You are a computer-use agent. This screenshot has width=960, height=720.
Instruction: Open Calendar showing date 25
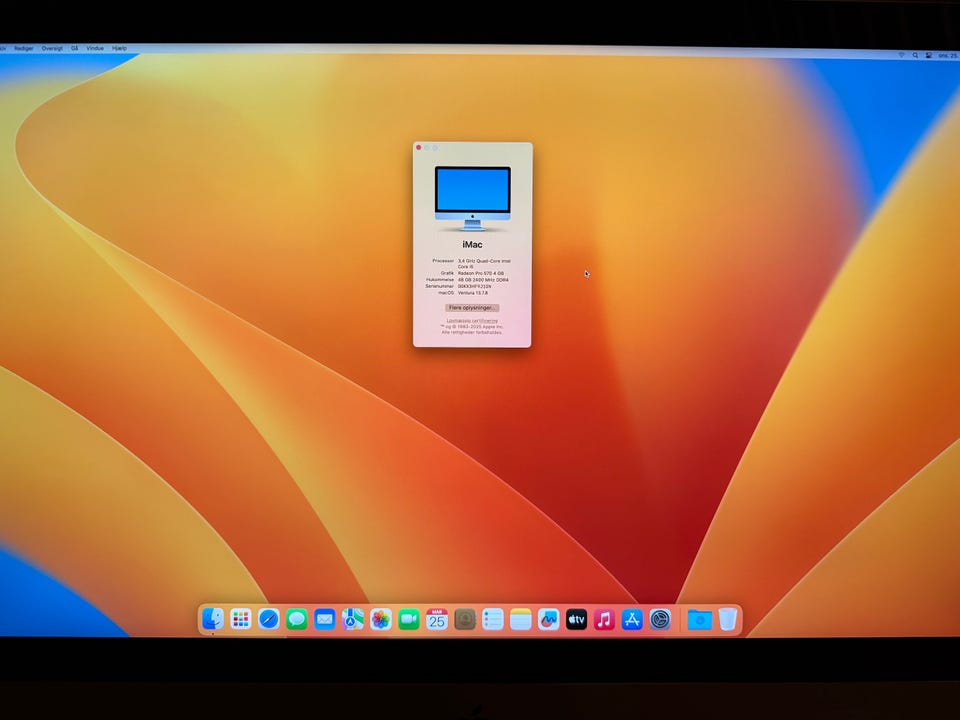click(x=437, y=619)
